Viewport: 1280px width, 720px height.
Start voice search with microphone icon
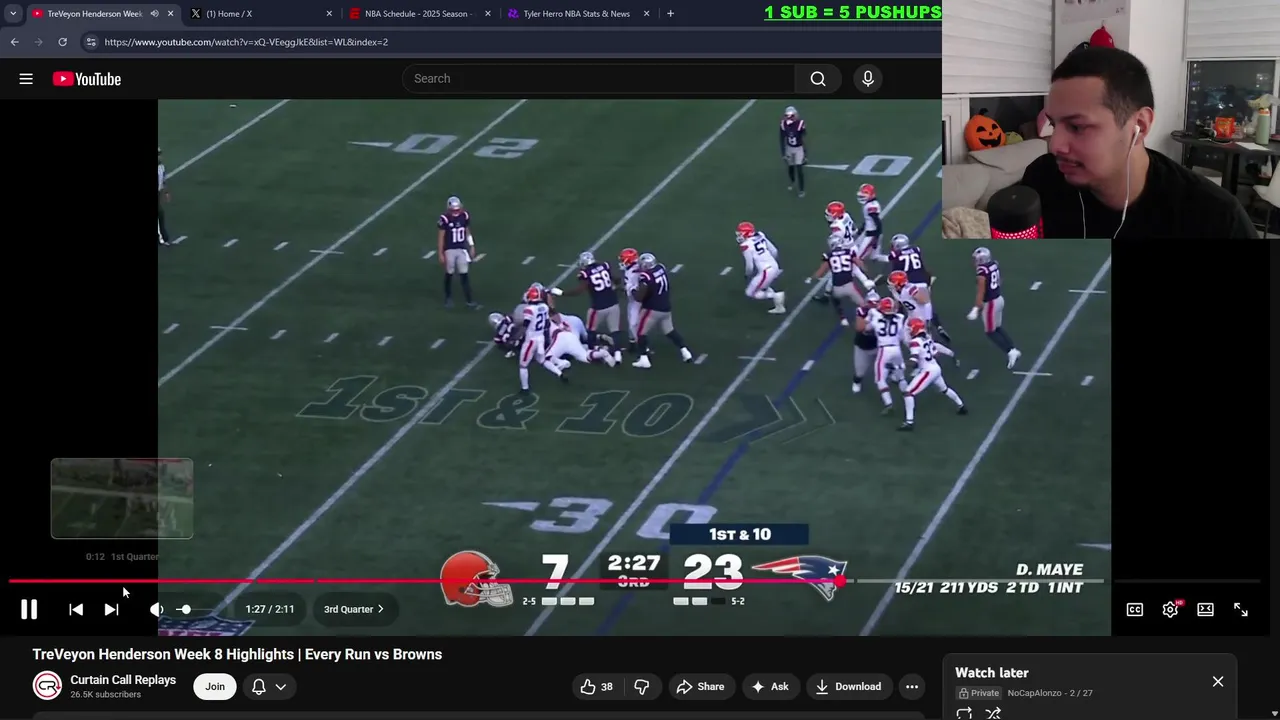coord(868,79)
